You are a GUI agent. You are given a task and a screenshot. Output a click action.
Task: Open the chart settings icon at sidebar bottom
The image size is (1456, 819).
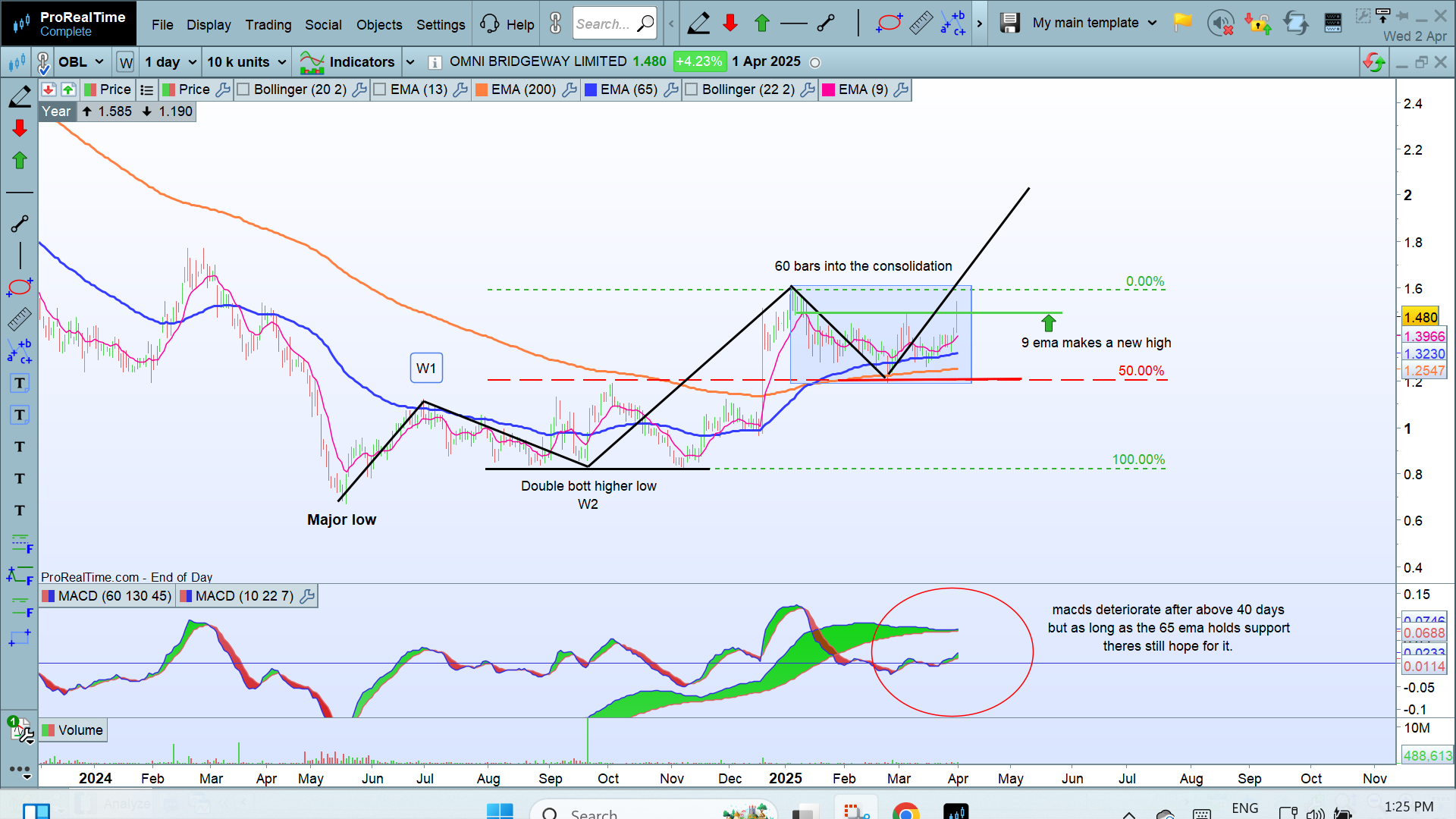(x=20, y=730)
